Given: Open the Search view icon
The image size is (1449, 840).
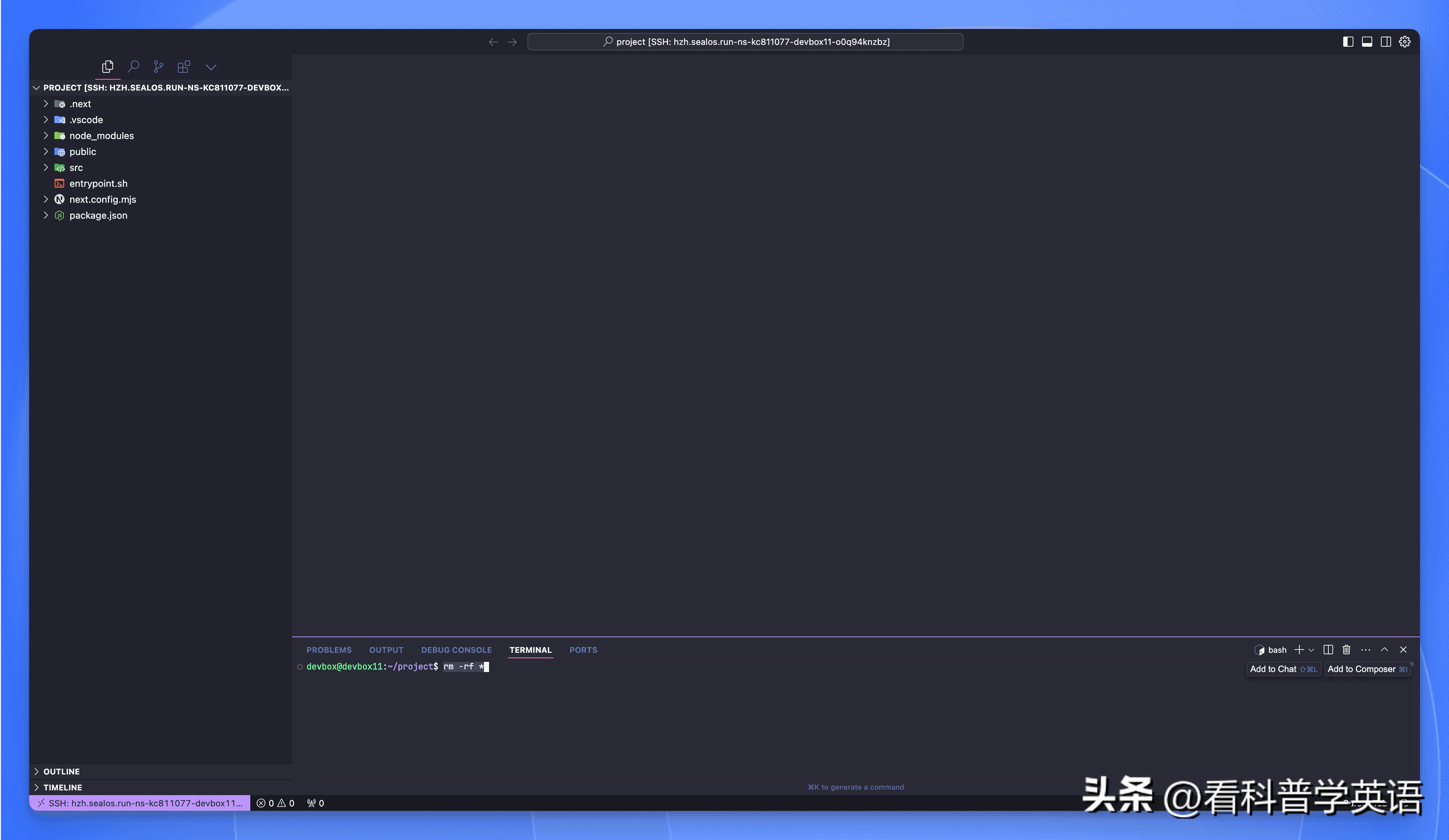Looking at the screenshot, I should point(133,67).
